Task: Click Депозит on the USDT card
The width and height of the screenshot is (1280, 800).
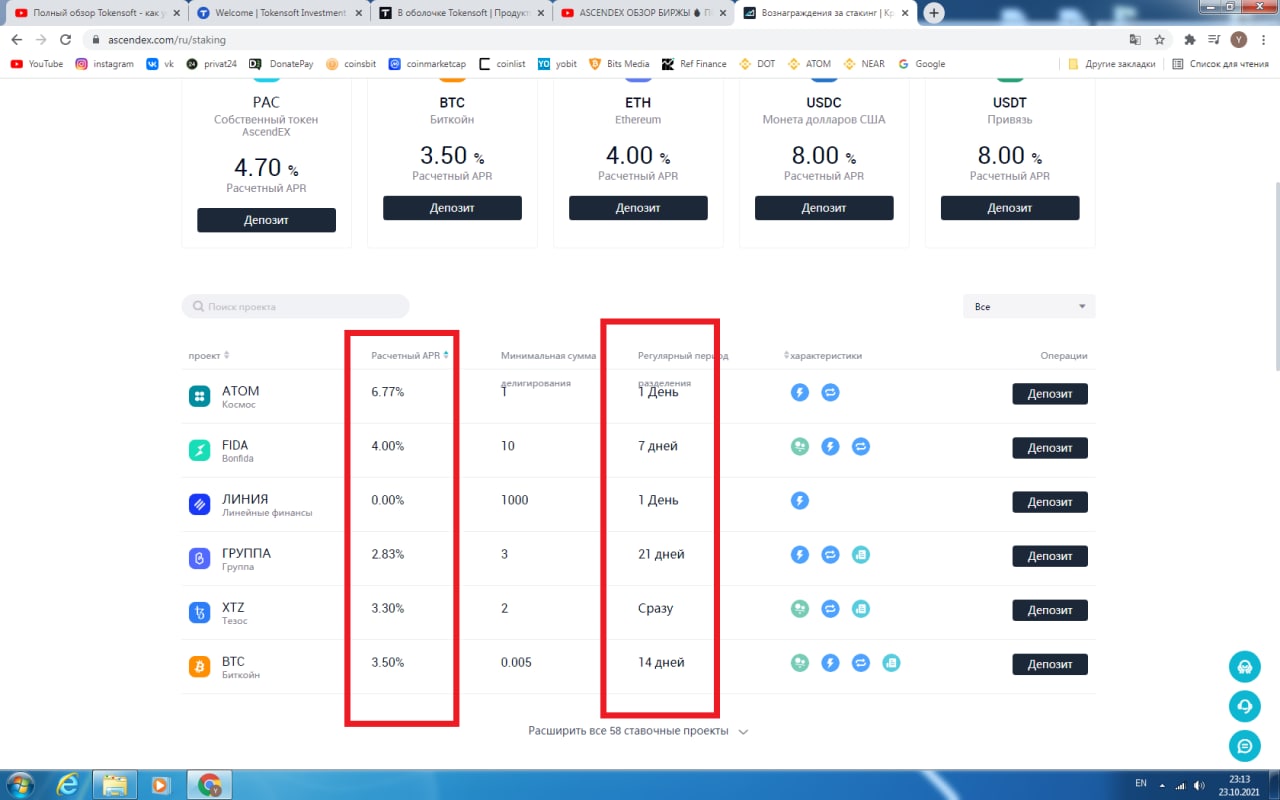Action: tap(1010, 208)
